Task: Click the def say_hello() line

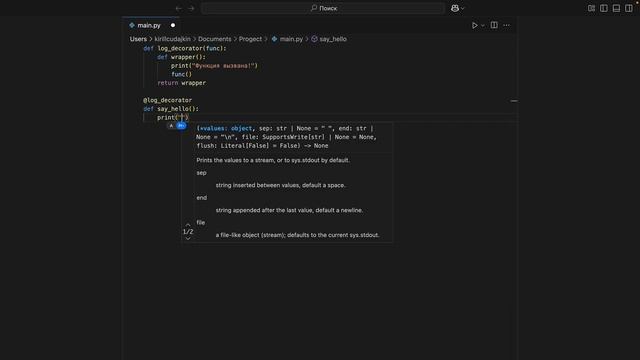Action: pyautogui.click(x=171, y=109)
